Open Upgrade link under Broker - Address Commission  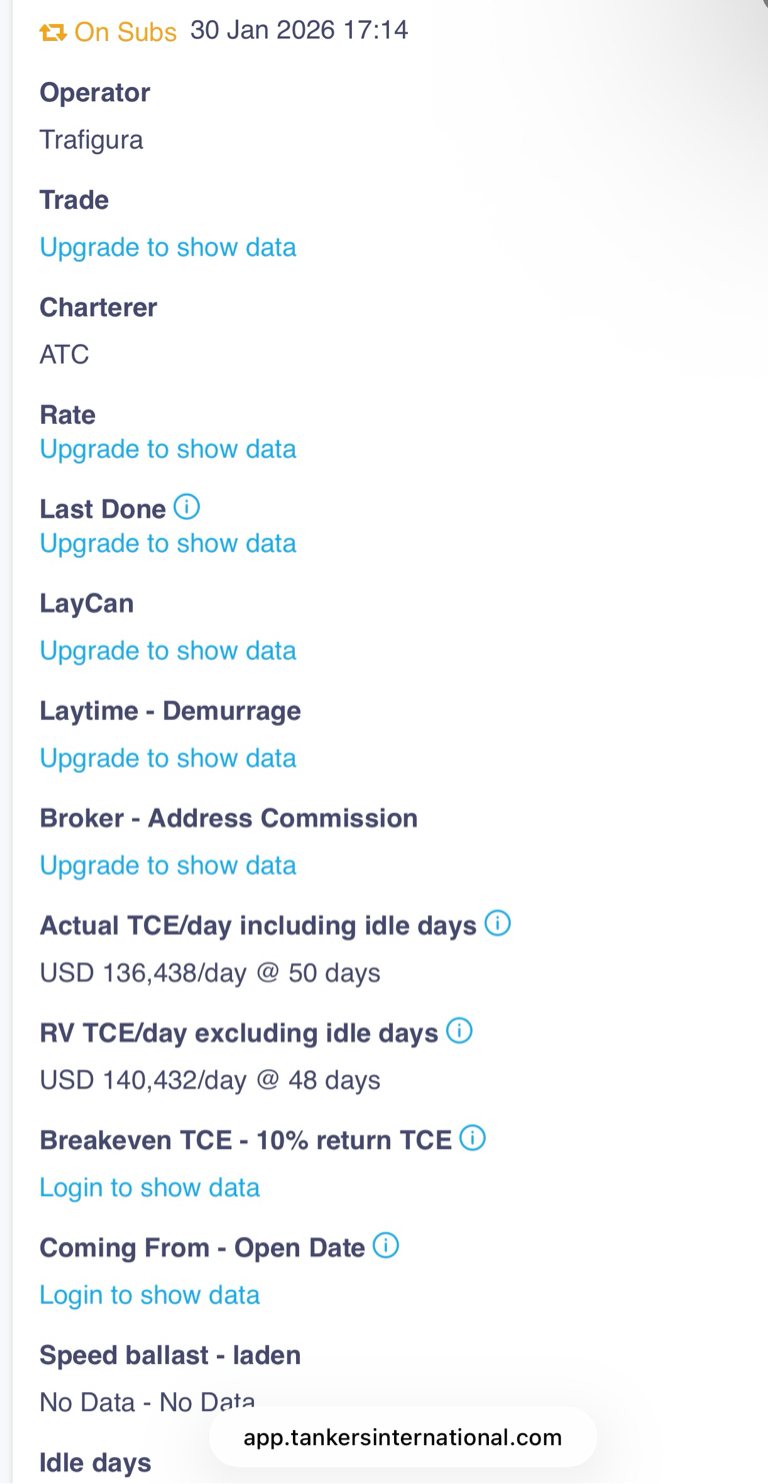pyautogui.click(x=168, y=865)
